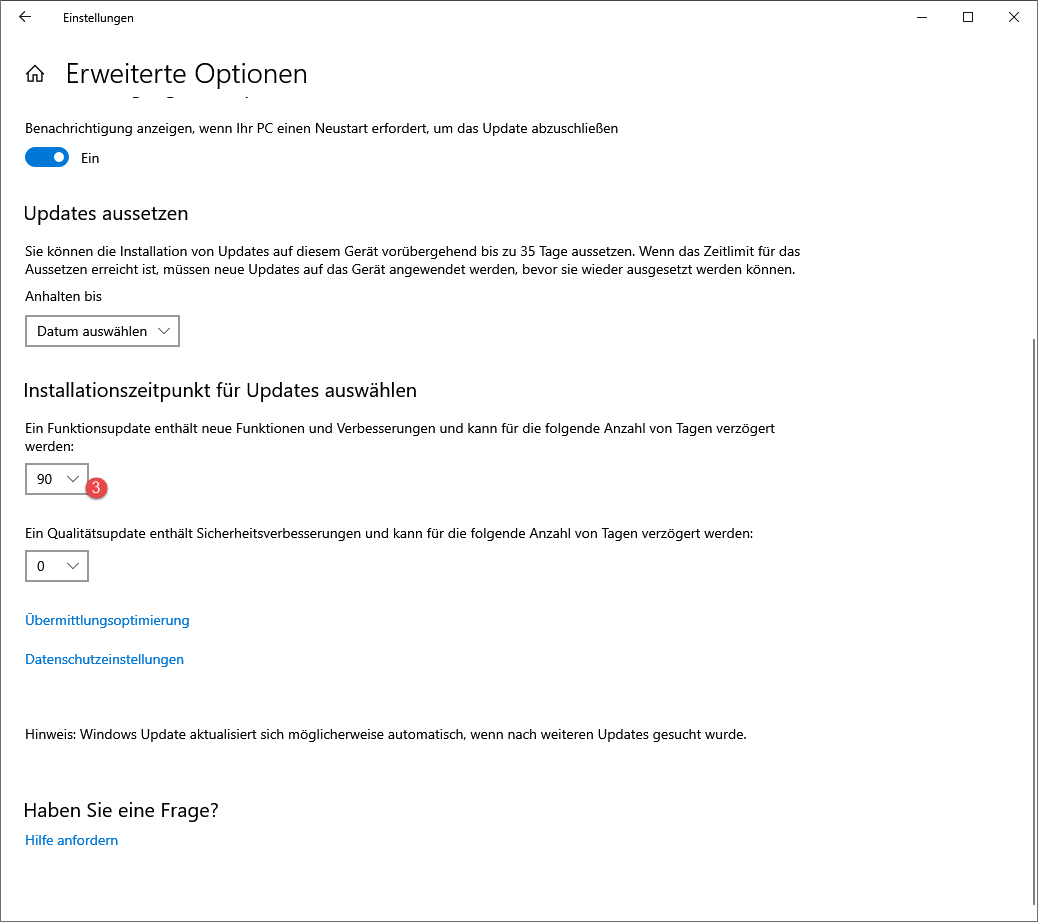Click the Home icon beside Erweiterte Optionen

click(35, 74)
